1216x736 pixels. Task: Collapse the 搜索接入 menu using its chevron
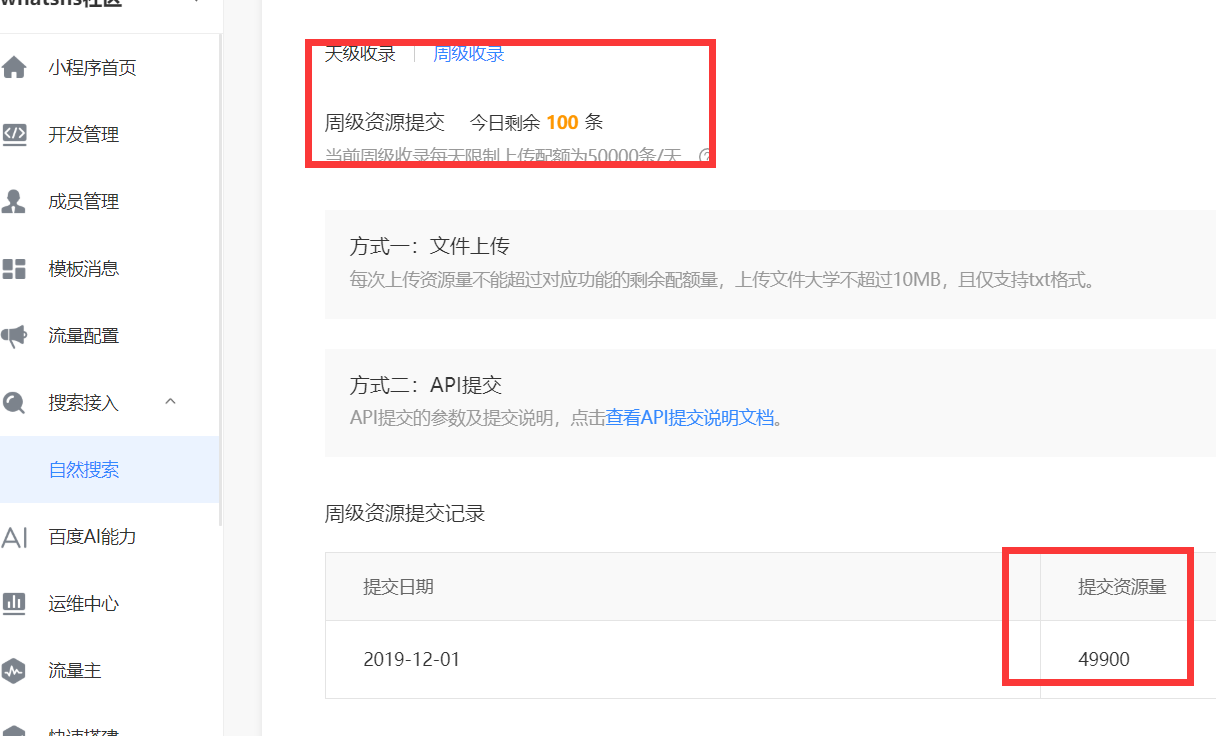tap(170, 402)
